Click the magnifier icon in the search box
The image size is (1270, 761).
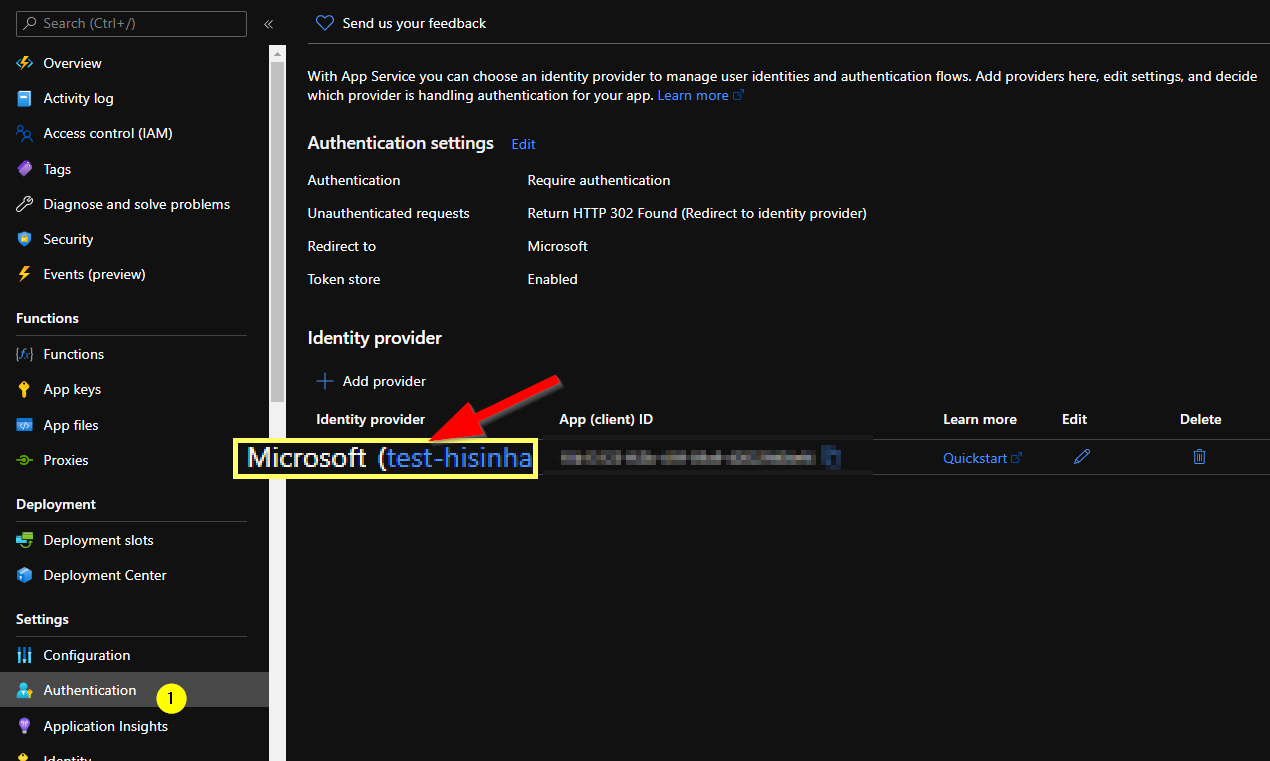tap(31, 23)
